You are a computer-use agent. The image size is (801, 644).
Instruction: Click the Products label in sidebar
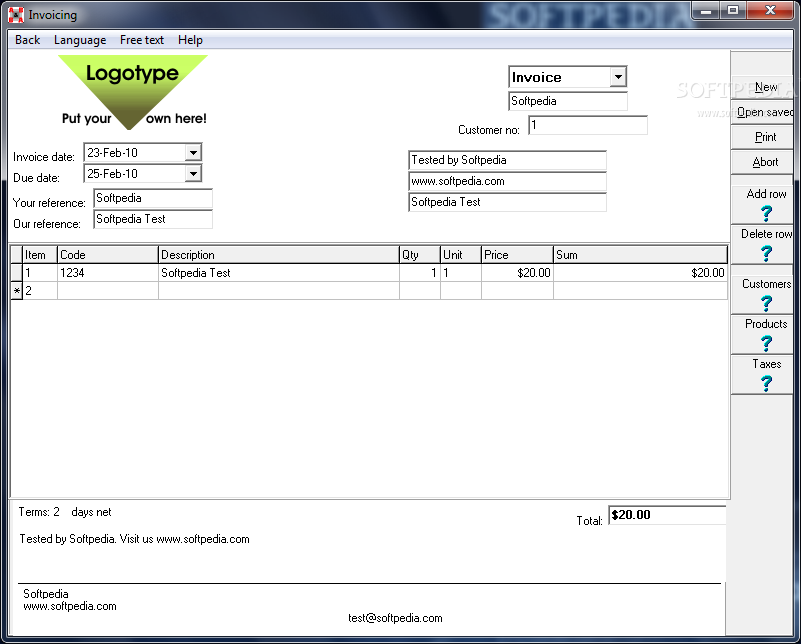[x=766, y=324]
